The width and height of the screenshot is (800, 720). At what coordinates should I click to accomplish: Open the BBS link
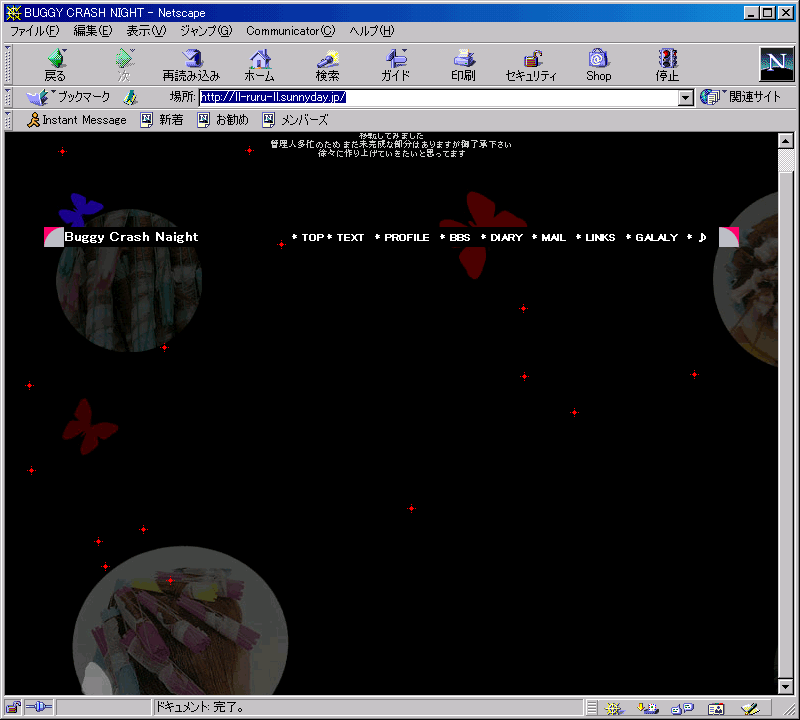point(460,237)
